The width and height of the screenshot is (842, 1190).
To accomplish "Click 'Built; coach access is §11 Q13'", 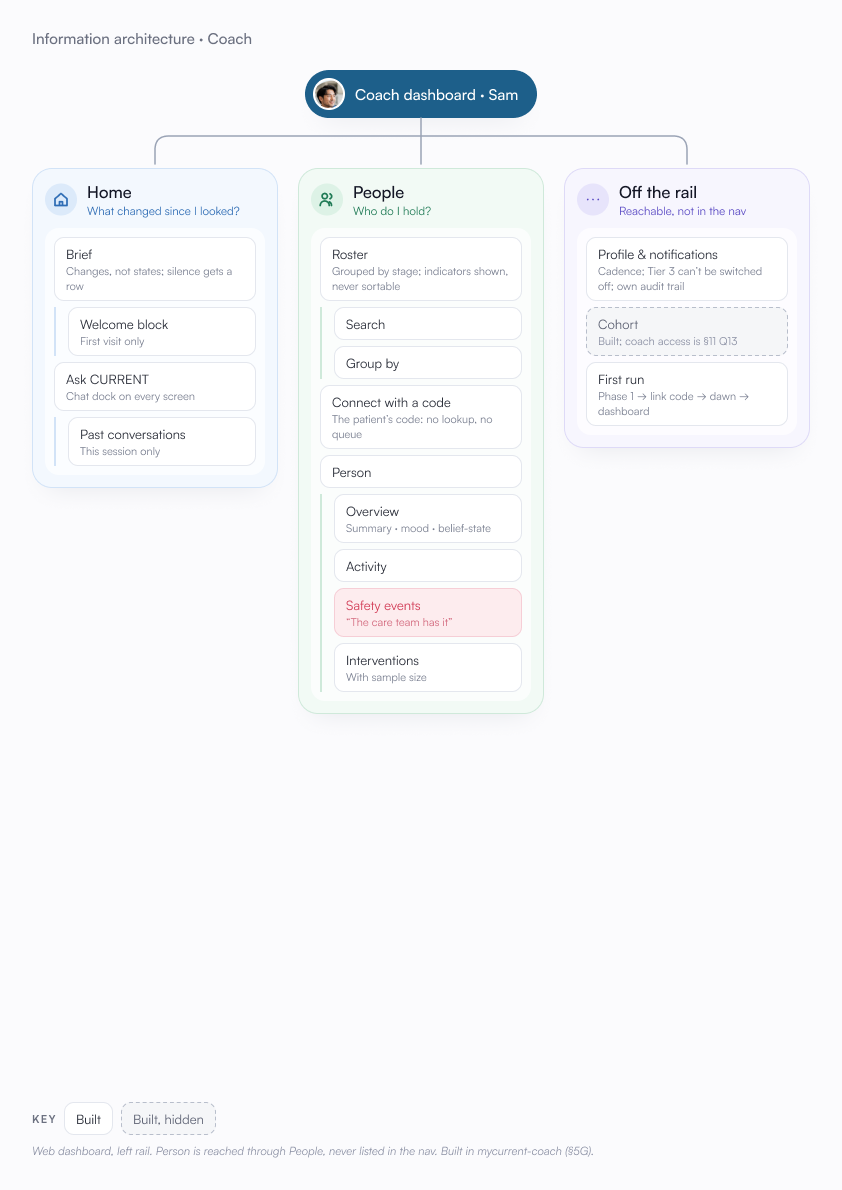I will coord(667,342).
